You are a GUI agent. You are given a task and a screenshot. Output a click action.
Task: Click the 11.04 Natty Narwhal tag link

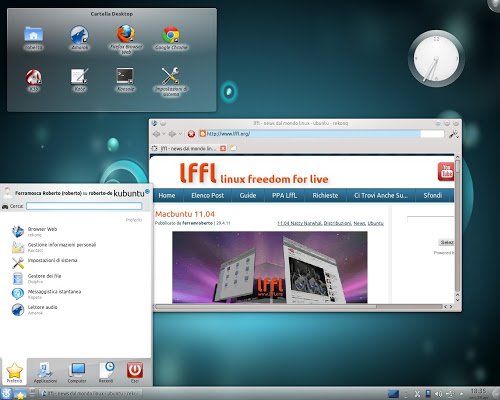(299, 223)
